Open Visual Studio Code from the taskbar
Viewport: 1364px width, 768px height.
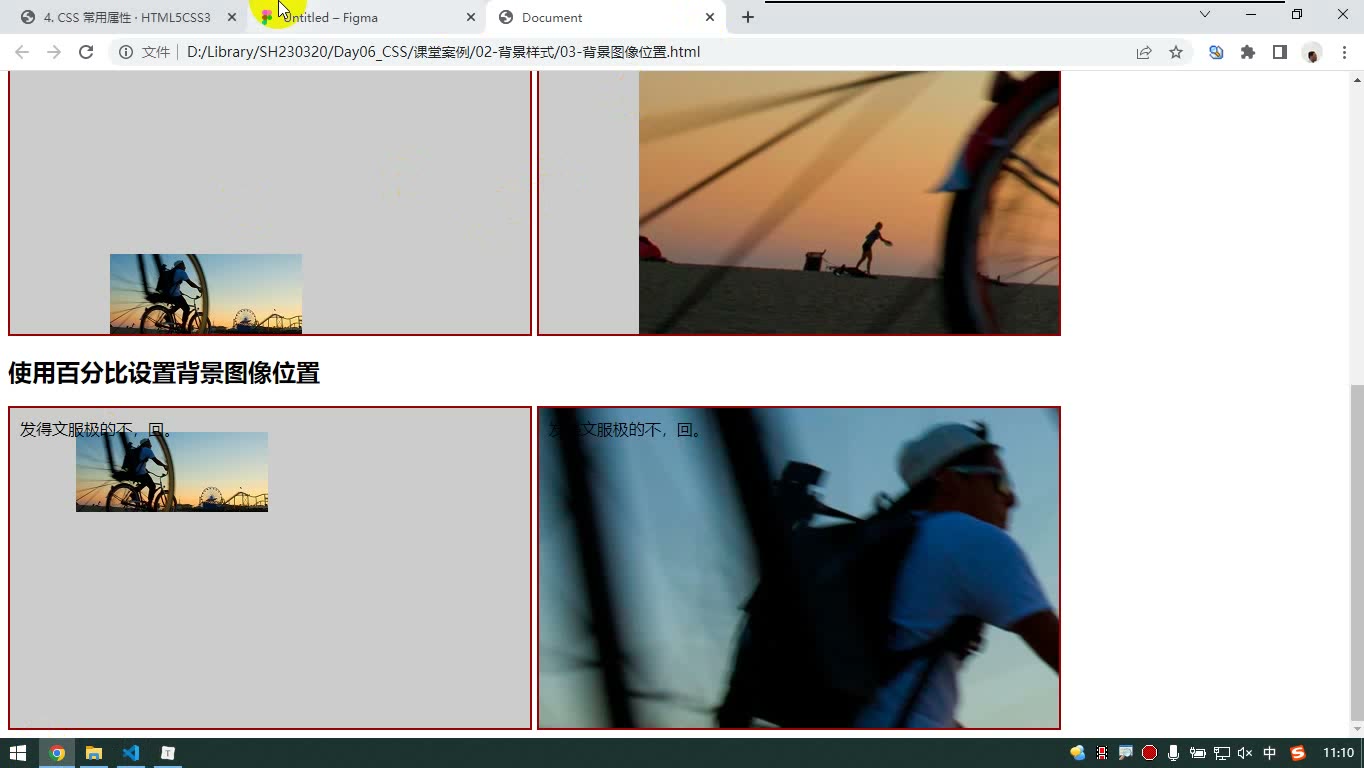[131, 753]
